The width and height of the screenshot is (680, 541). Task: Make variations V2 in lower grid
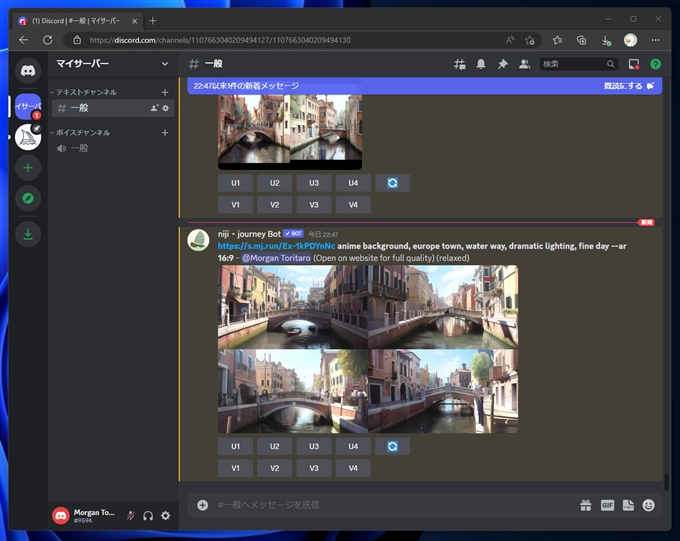275,469
